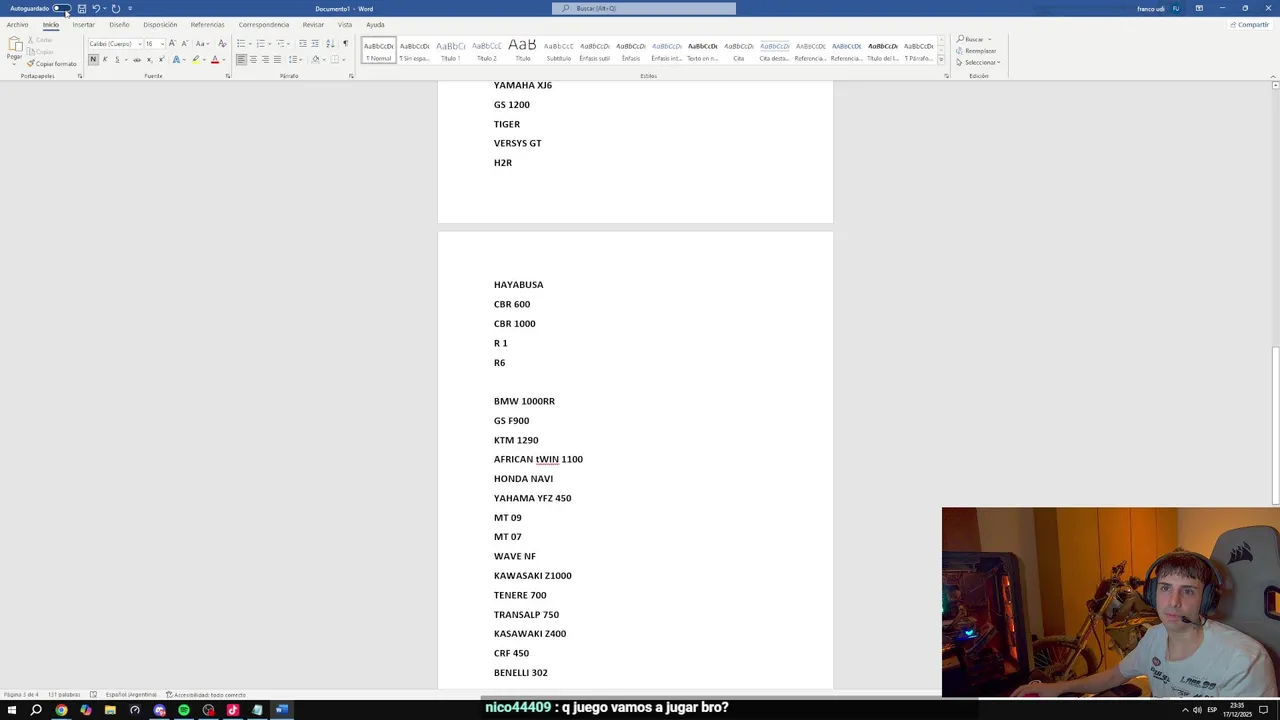Click the Save (Guardar) icon in the title bar

(82, 8)
